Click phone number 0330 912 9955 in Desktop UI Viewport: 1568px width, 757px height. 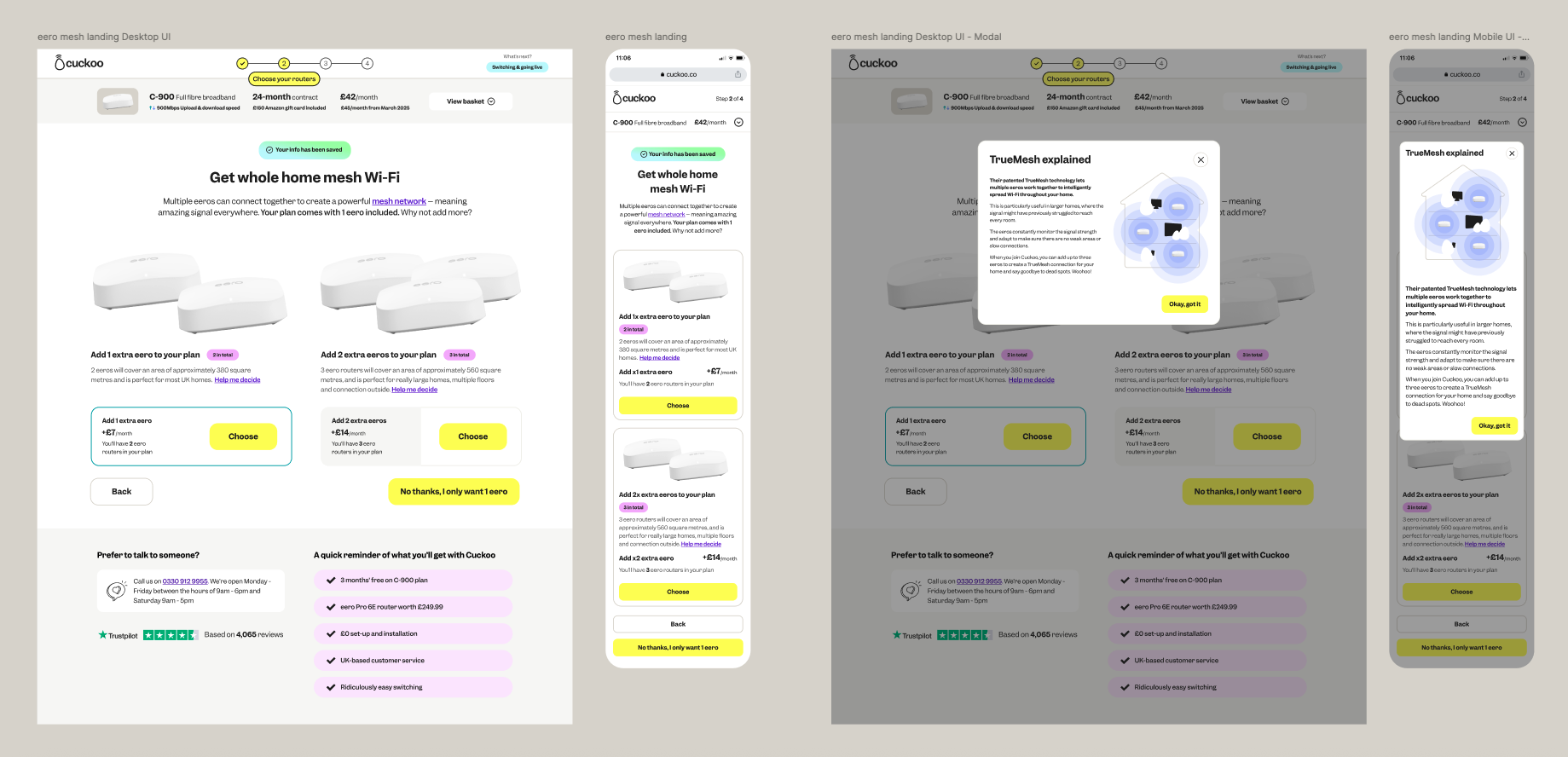[185, 581]
